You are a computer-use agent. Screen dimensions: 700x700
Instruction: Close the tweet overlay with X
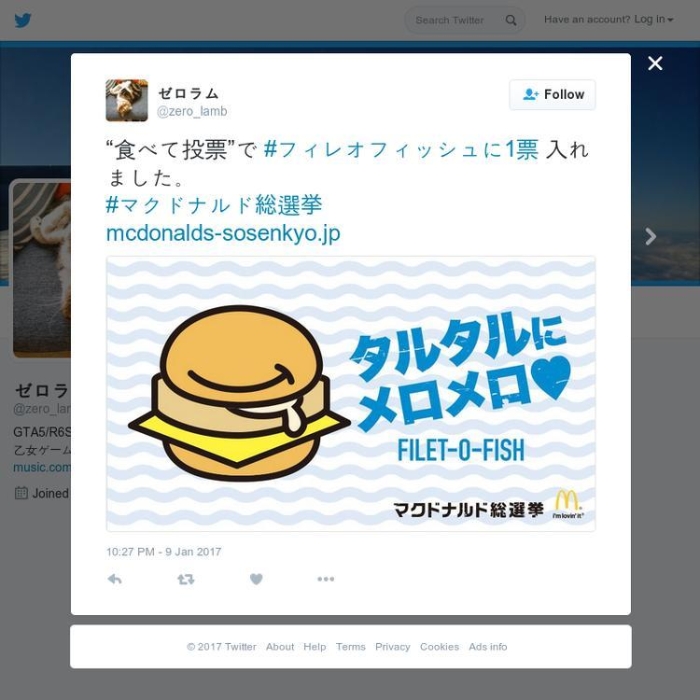pos(655,63)
